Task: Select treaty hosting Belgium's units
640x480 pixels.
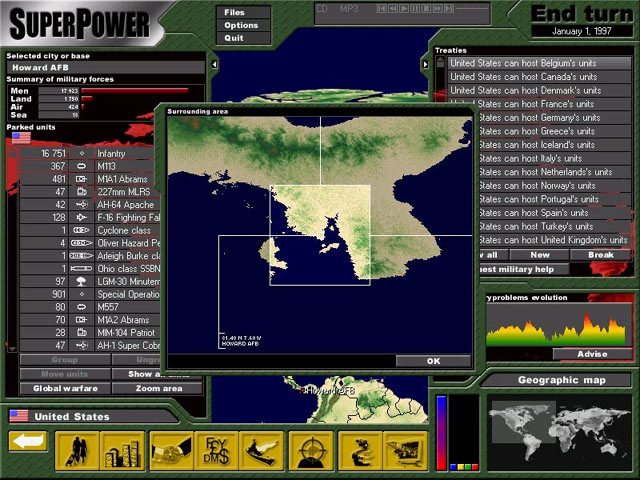Action: 538,62
